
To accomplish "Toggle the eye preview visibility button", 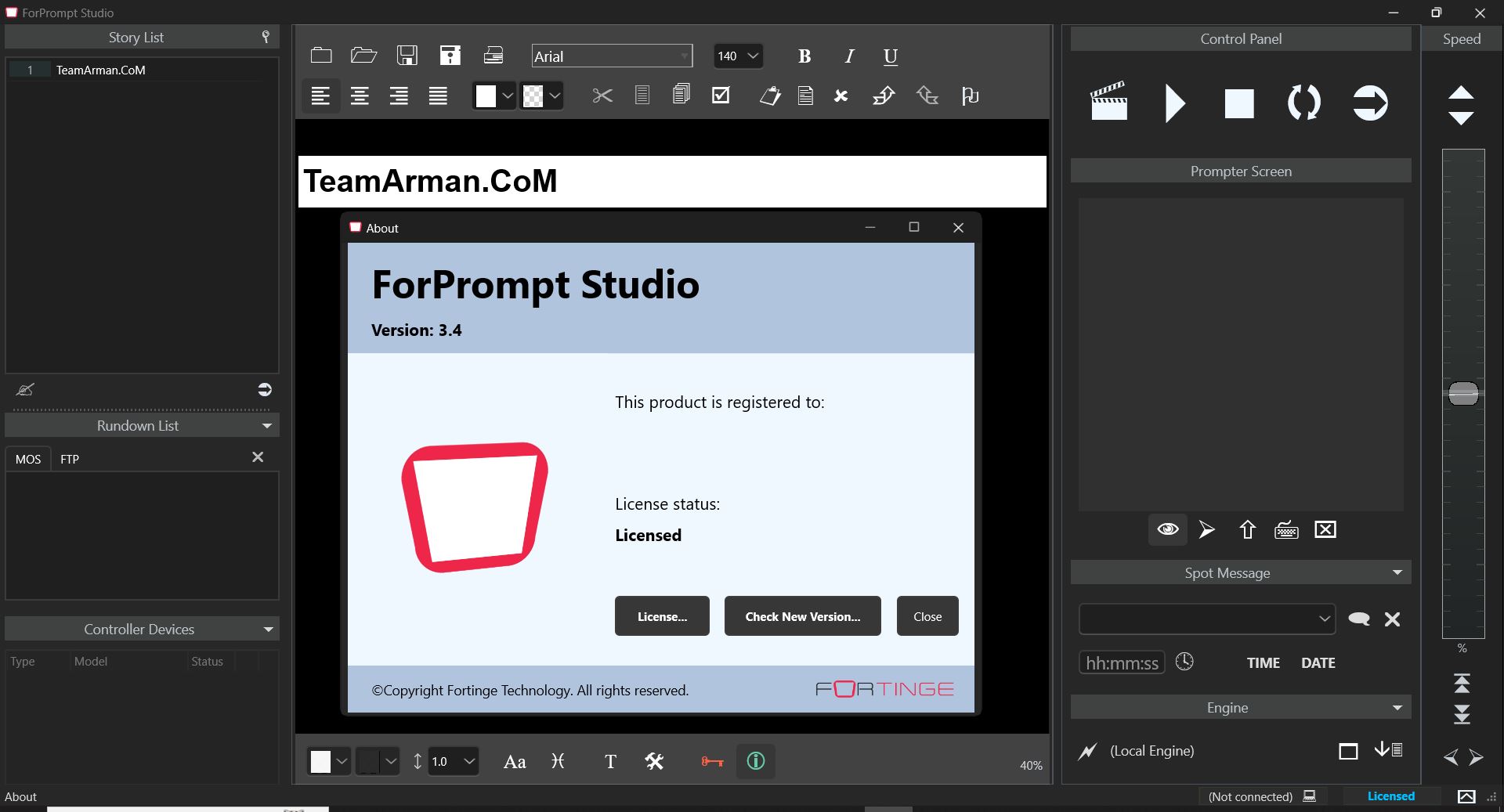I will point(1168,529).
